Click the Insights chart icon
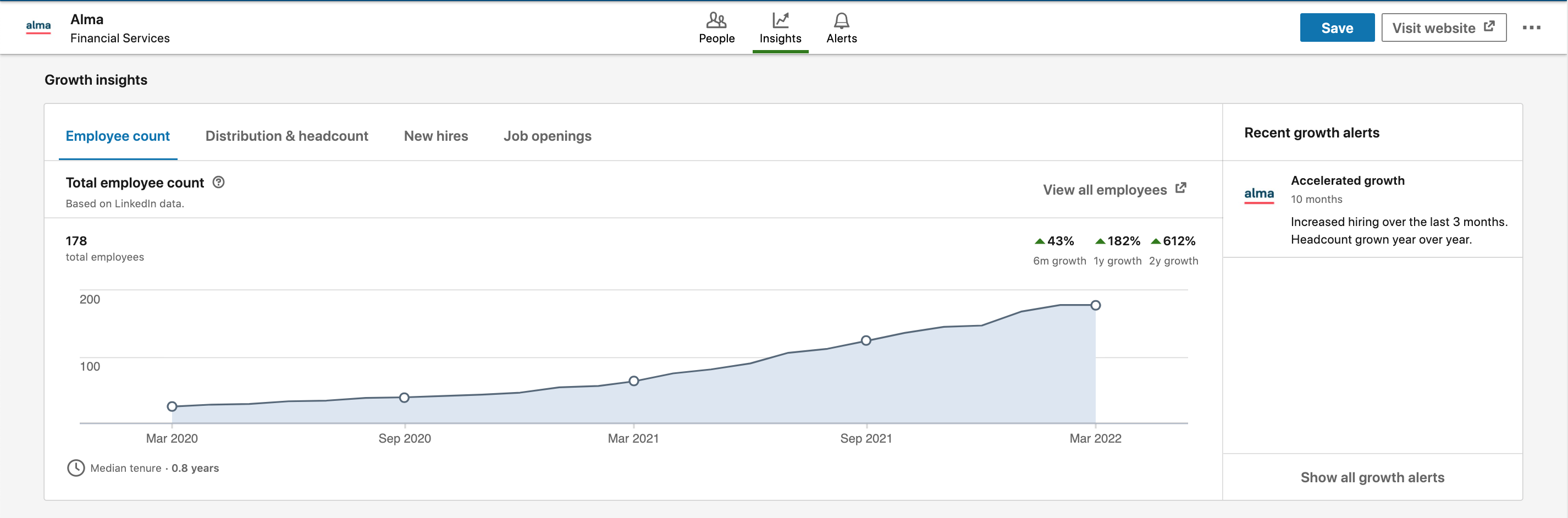The width and height of the screenshot is (1568, 518). coord(780,21)
